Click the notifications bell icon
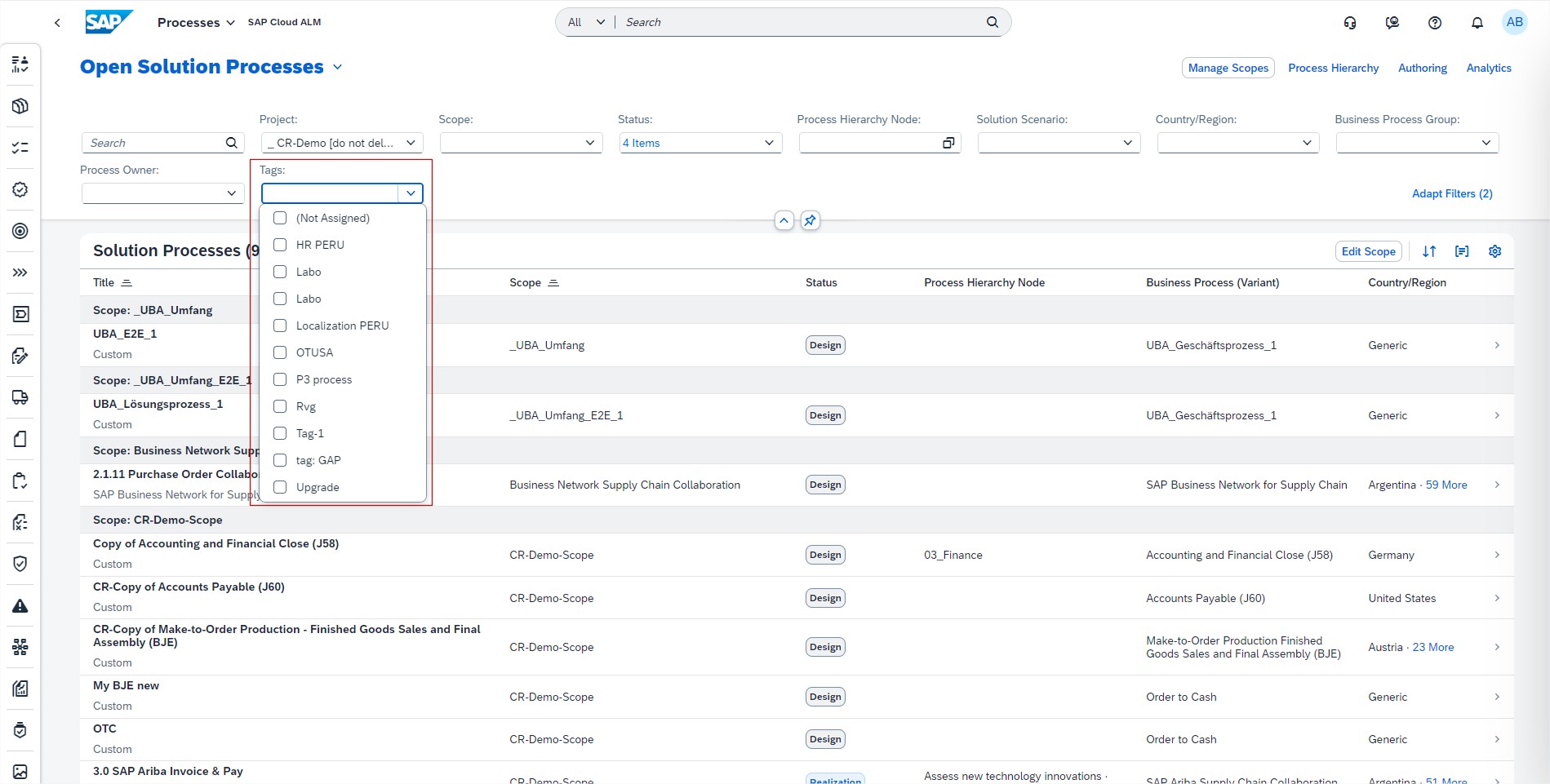 (x=1477, y=23)
